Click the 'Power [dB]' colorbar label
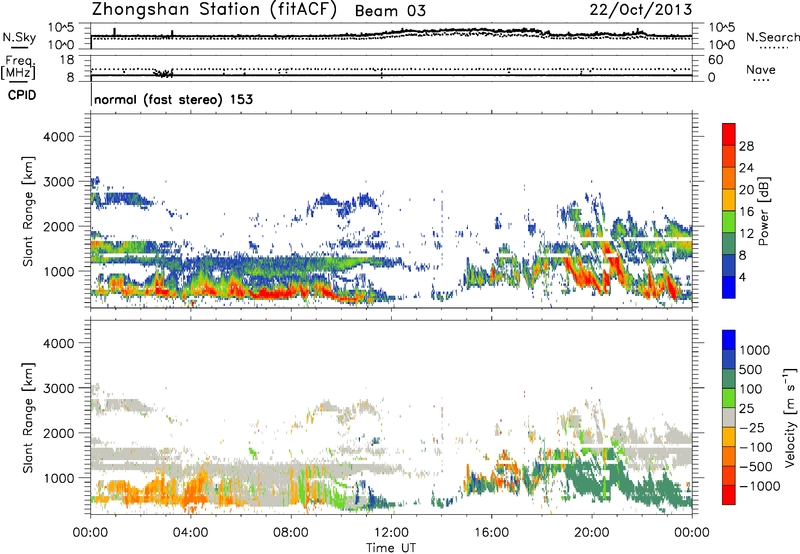The image size is (800, 554). 763,211
